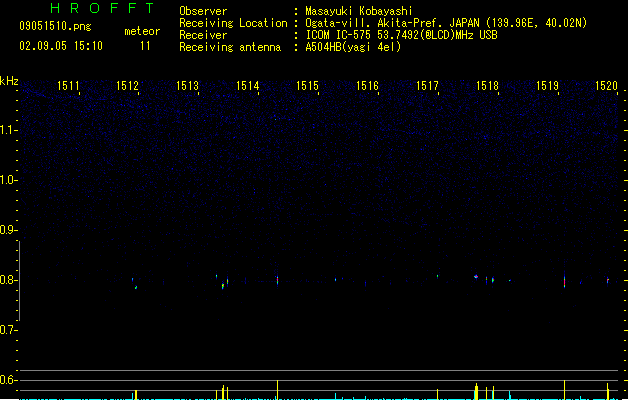Click the tall yellow level spike after 1519
The image size is (629, 400).
(x=564, y=390)
